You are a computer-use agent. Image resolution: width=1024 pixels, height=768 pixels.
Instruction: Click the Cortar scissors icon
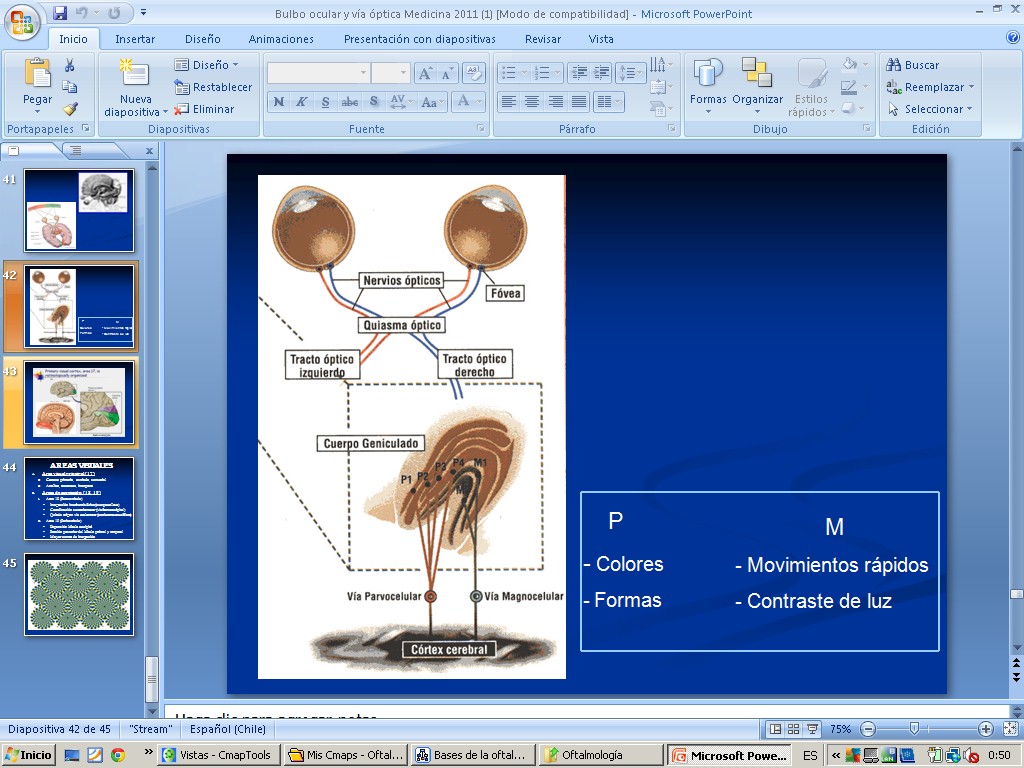tap(70, 65)
